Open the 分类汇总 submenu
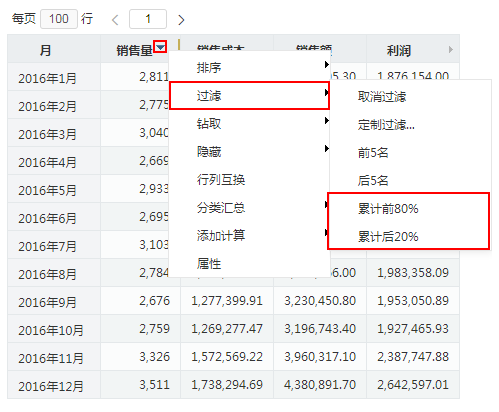This screenshot has width=499, height=412. point(249,208)
